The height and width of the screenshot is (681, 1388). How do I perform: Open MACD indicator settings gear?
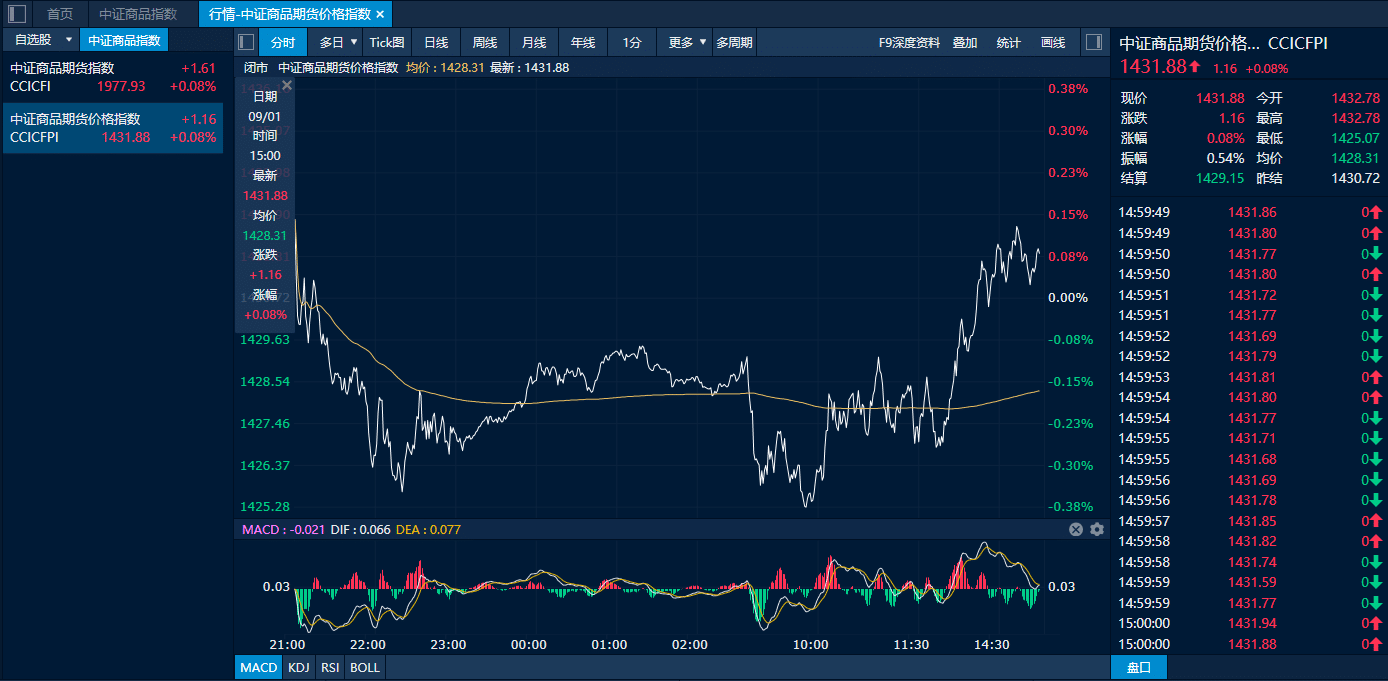tap(1097, 530)
